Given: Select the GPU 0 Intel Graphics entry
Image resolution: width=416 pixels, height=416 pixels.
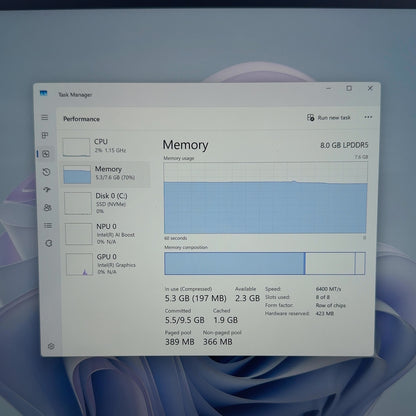Looking at the screenshot, I should (x=108, y=264).
